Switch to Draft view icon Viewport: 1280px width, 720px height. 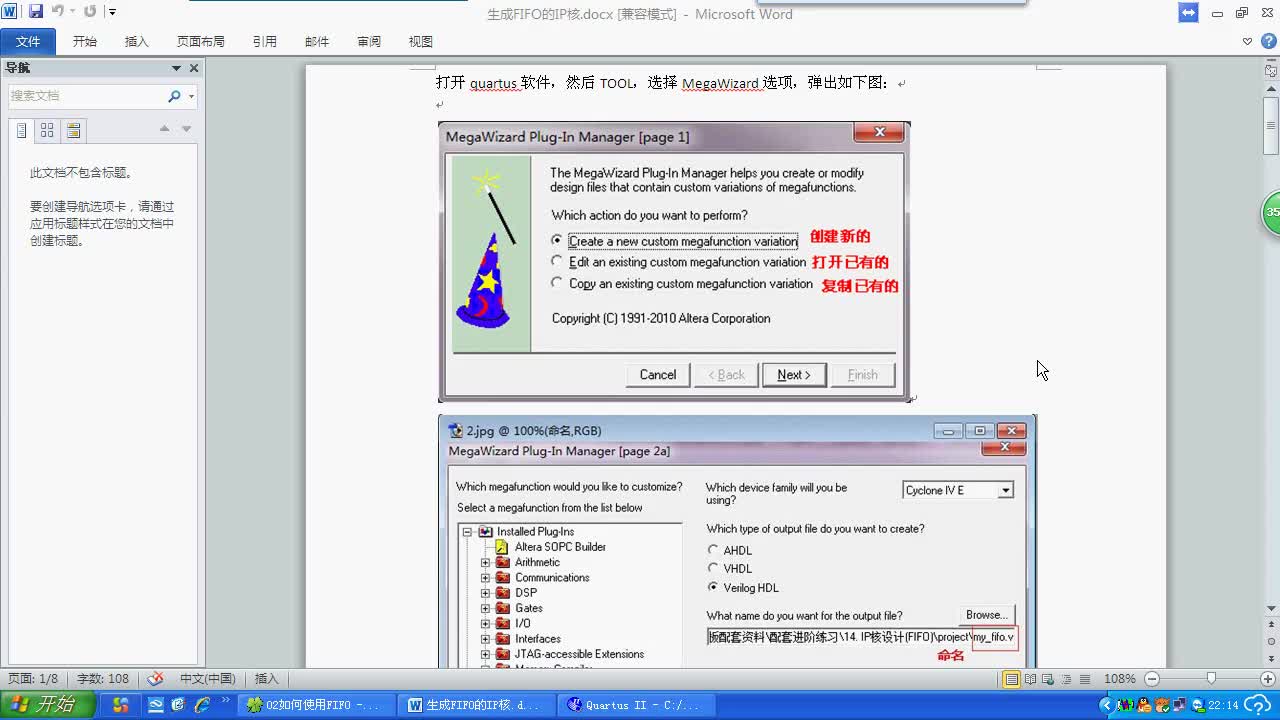click(x=1084, y=679)
